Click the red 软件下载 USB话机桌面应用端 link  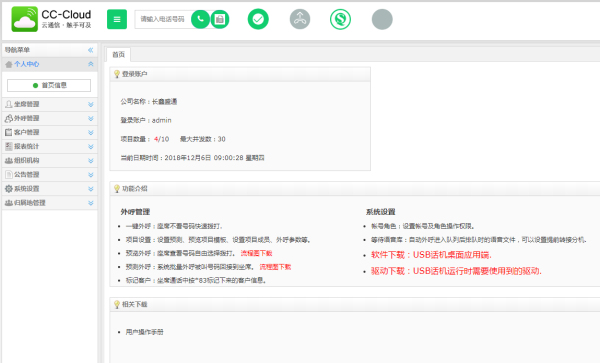coord(431,255)
